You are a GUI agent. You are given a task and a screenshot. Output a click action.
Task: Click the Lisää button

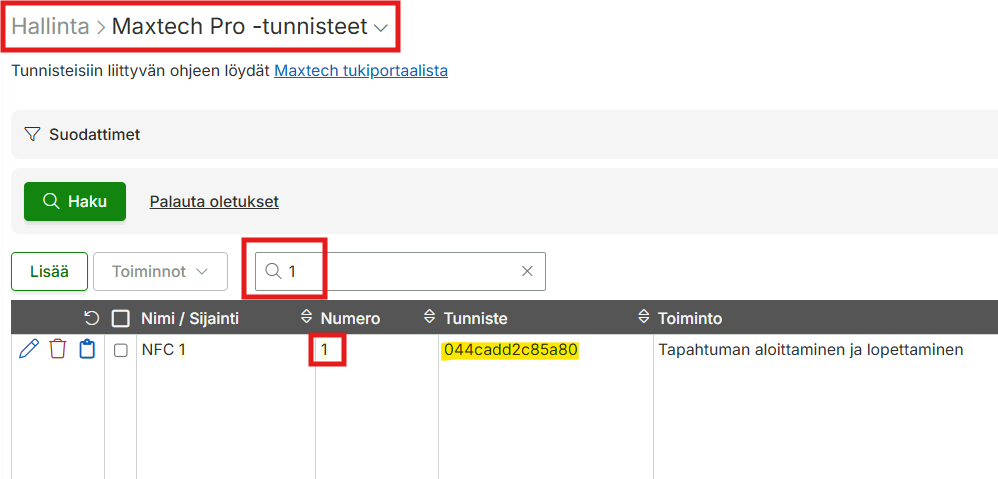click(x=50, y=272)
